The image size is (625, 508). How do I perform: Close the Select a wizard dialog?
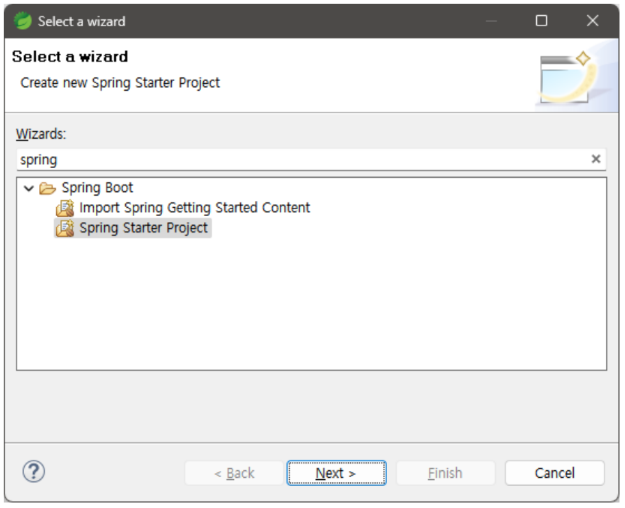coord(593,21)
